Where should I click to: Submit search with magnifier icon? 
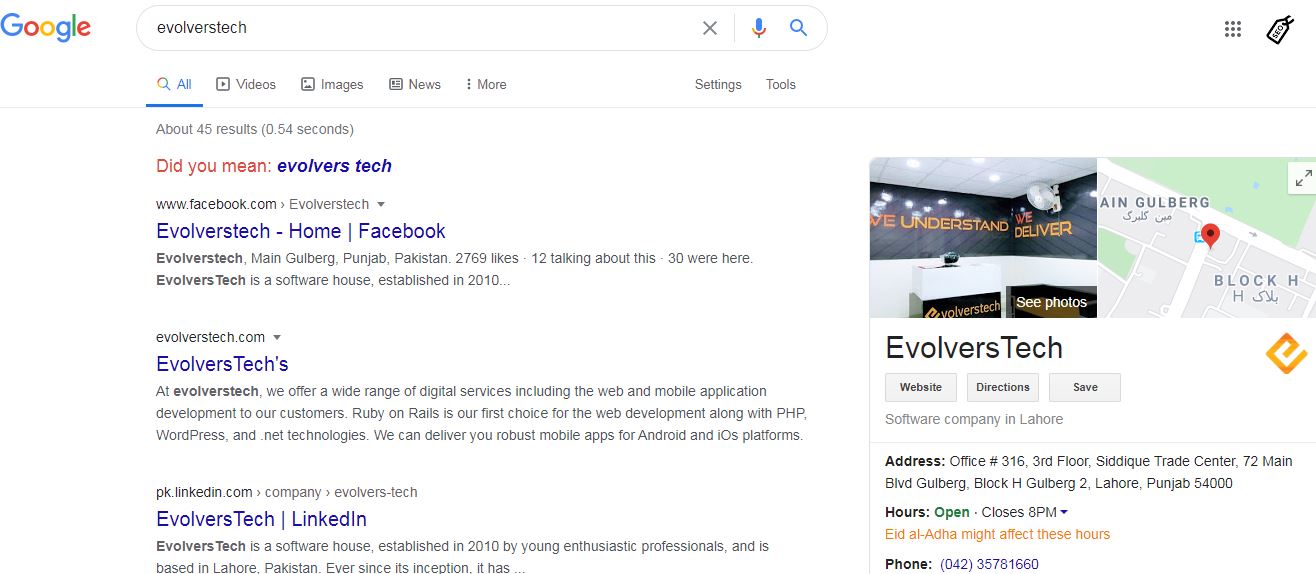click(x=798, y=28)
